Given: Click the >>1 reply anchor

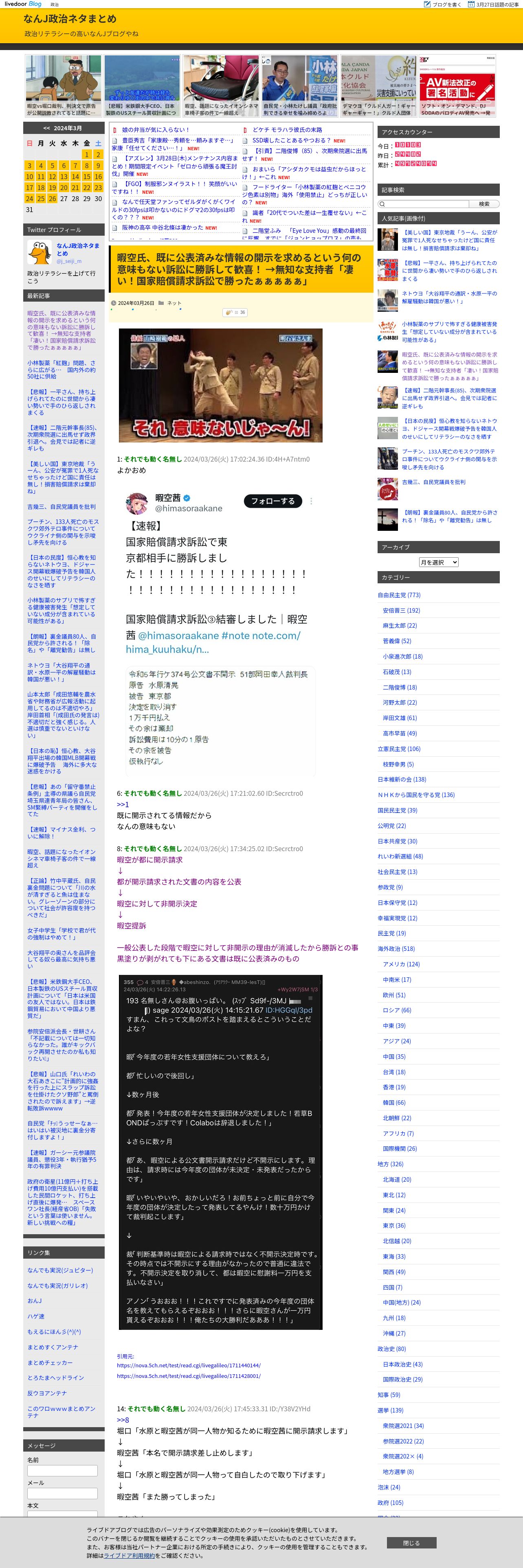Looking at the screenshot, I should 123,804.
